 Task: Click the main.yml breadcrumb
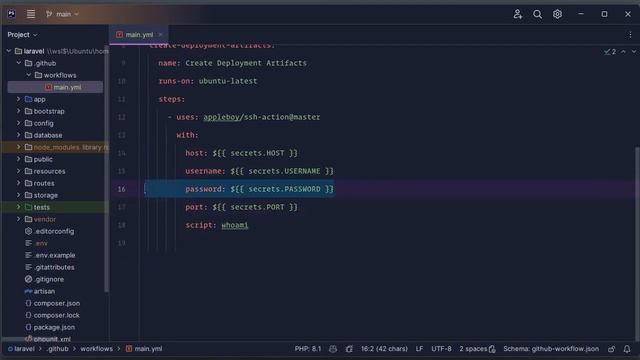click(x=144, y=349)
